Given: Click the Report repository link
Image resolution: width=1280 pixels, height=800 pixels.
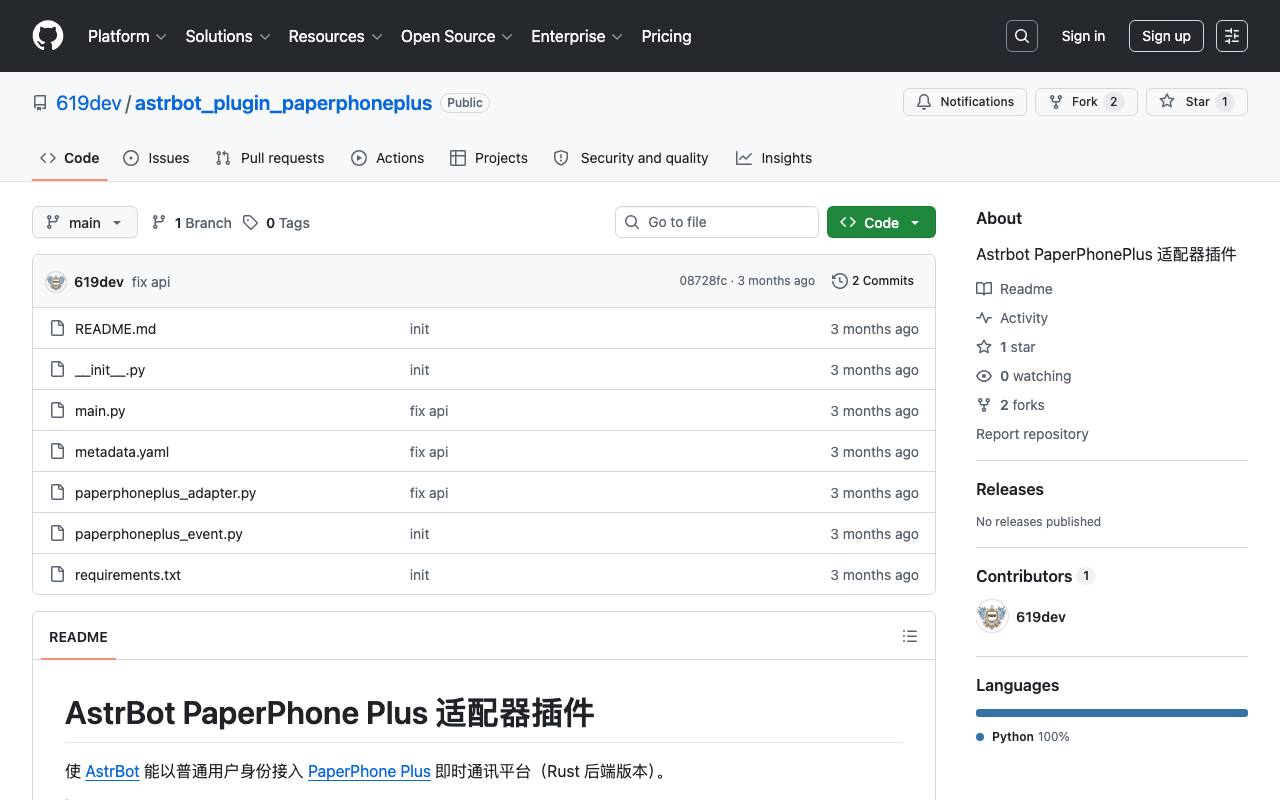Looking at the screenshot, I should pos(1032,434).
